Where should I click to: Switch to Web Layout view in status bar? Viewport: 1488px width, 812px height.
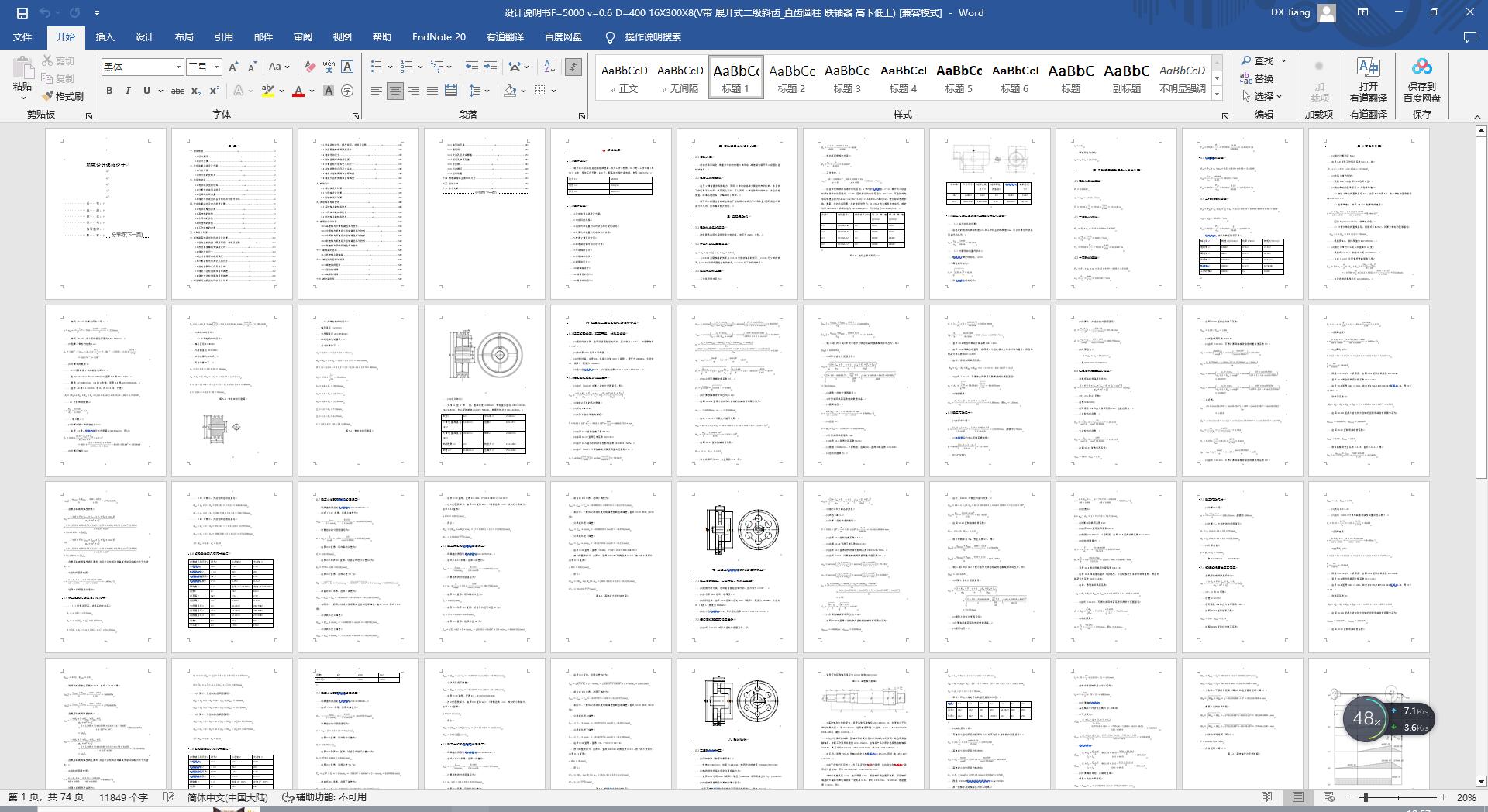1329,797
